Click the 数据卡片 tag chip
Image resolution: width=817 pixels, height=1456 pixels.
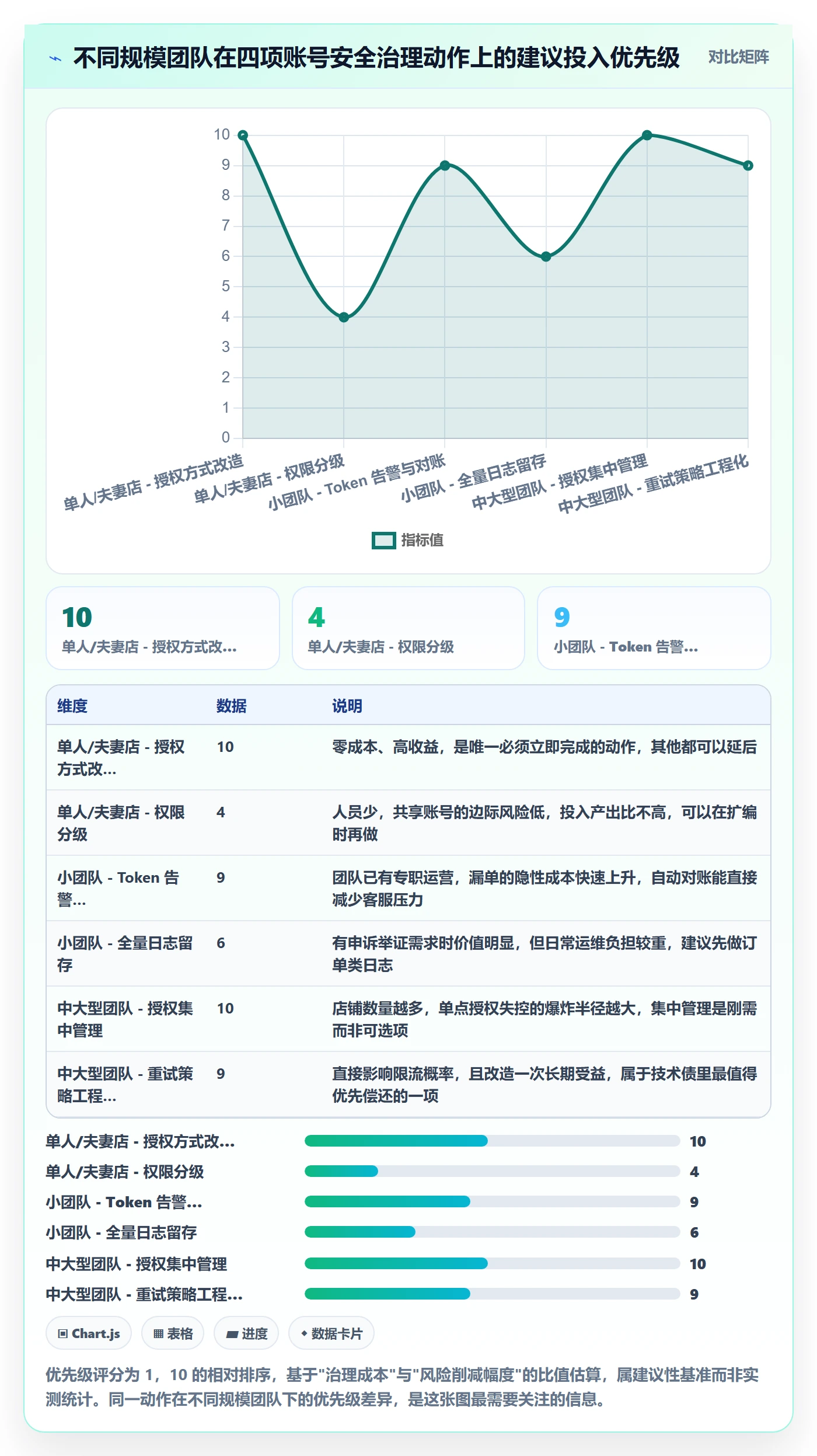[x=331, y=1333]
